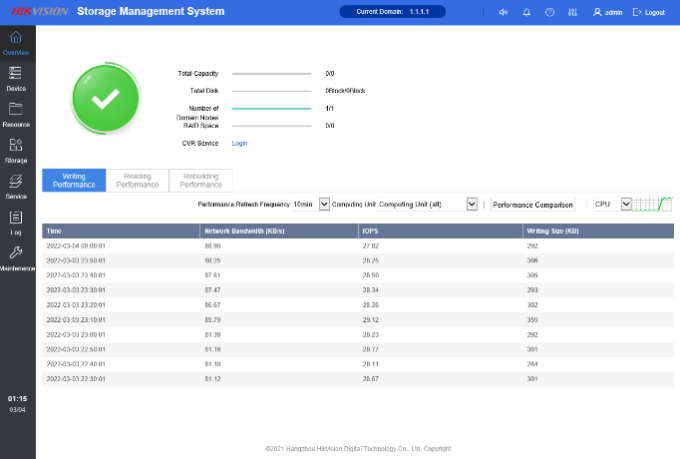This screenshot has width=680, height=459.
Task: Open the help question mark icon
Action: pos(549,12)
